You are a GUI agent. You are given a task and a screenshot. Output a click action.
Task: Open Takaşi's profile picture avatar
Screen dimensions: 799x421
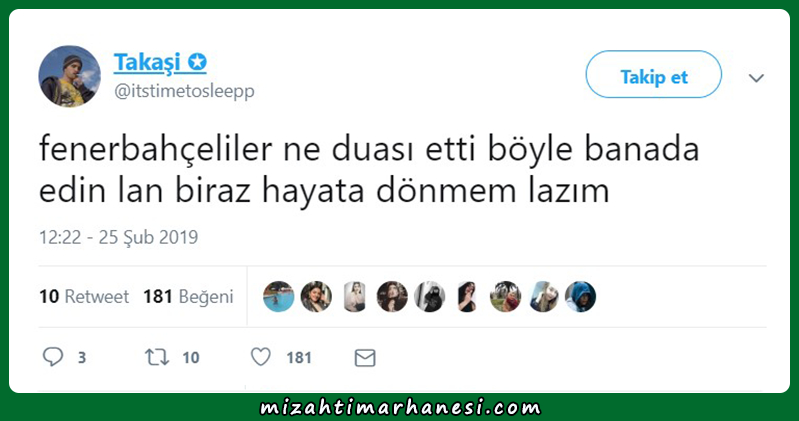[x=69, y=76]
